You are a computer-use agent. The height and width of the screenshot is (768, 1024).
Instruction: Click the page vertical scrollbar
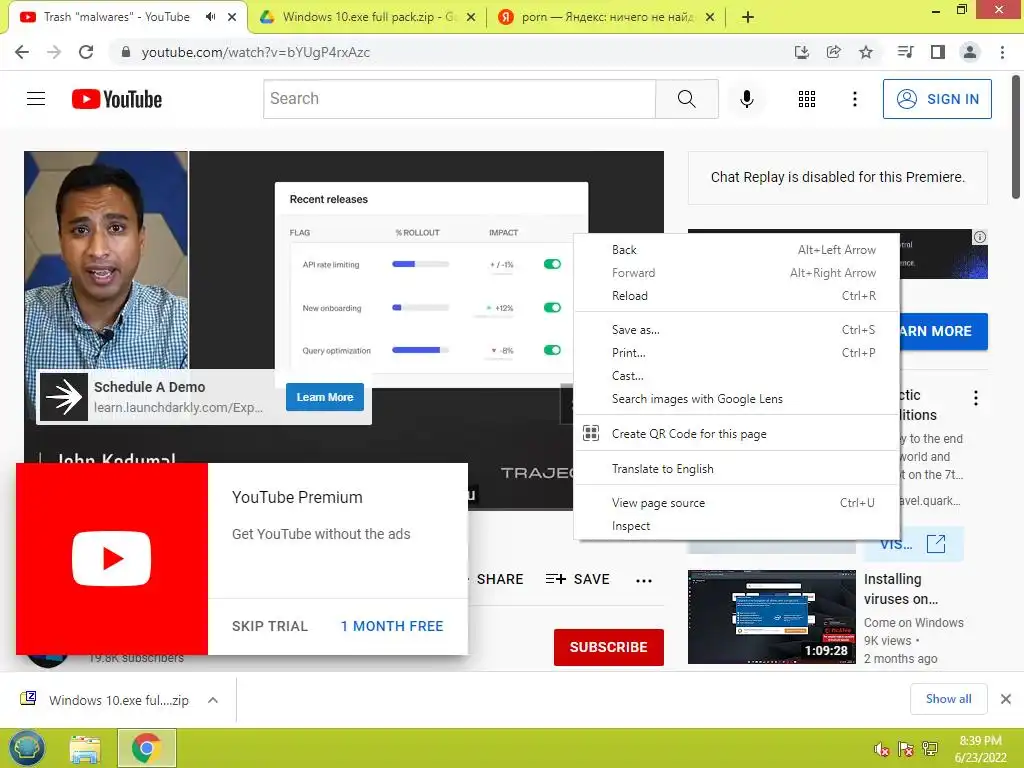tap(1016, 137)
